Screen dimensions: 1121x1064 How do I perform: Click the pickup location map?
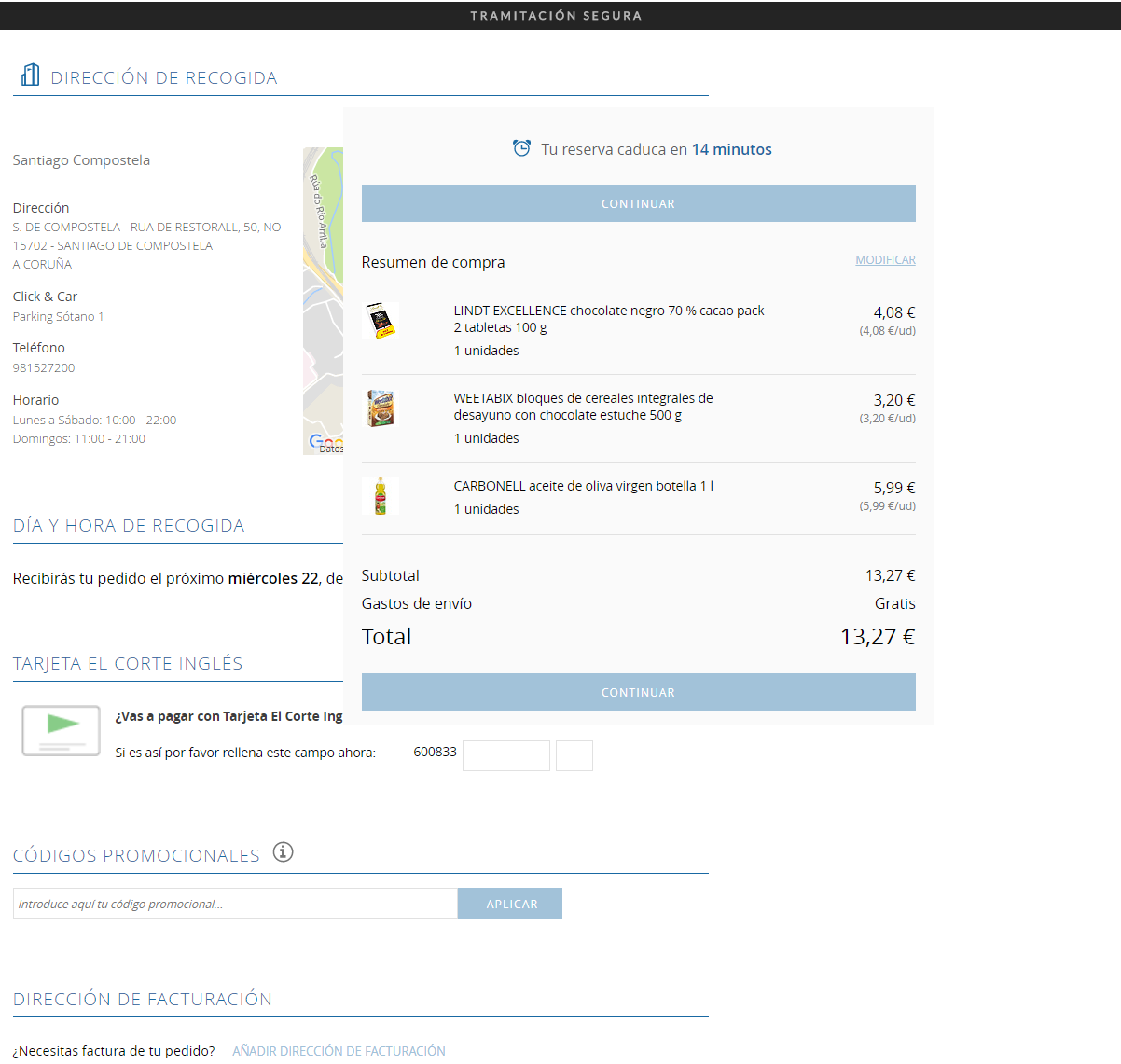(323, 298)
